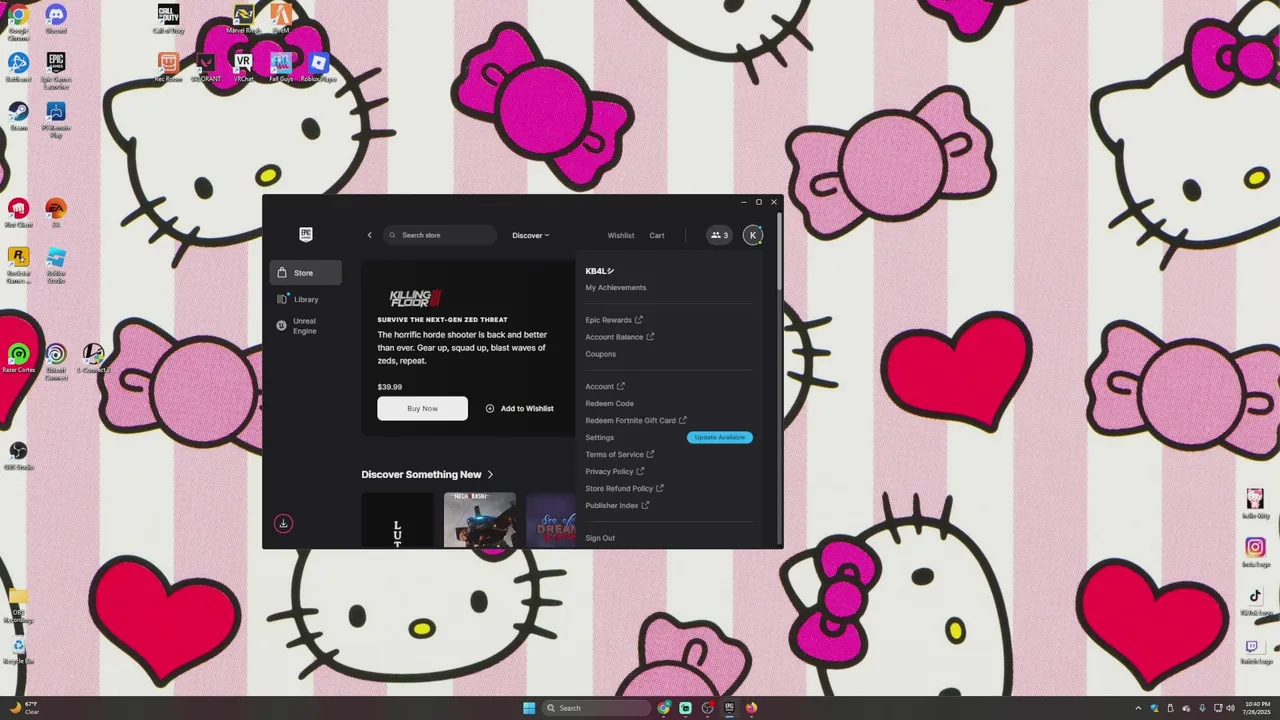This screenshot has height=720, width=1280.
Task: Open Privacy Policy link
Action: click(615, 471)
